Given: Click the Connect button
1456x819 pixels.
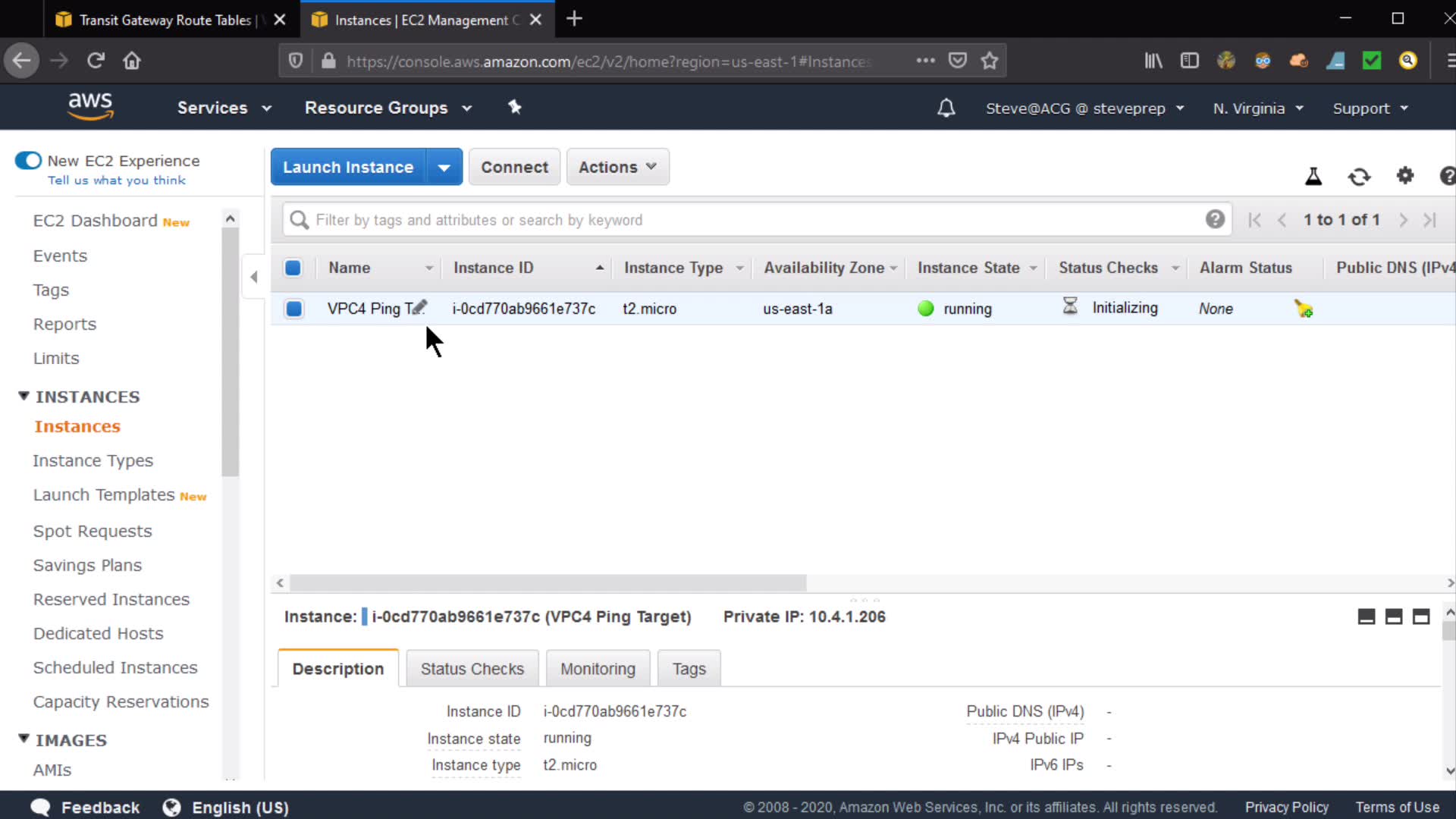Looking at the screenshot, I should coord(514,167).
